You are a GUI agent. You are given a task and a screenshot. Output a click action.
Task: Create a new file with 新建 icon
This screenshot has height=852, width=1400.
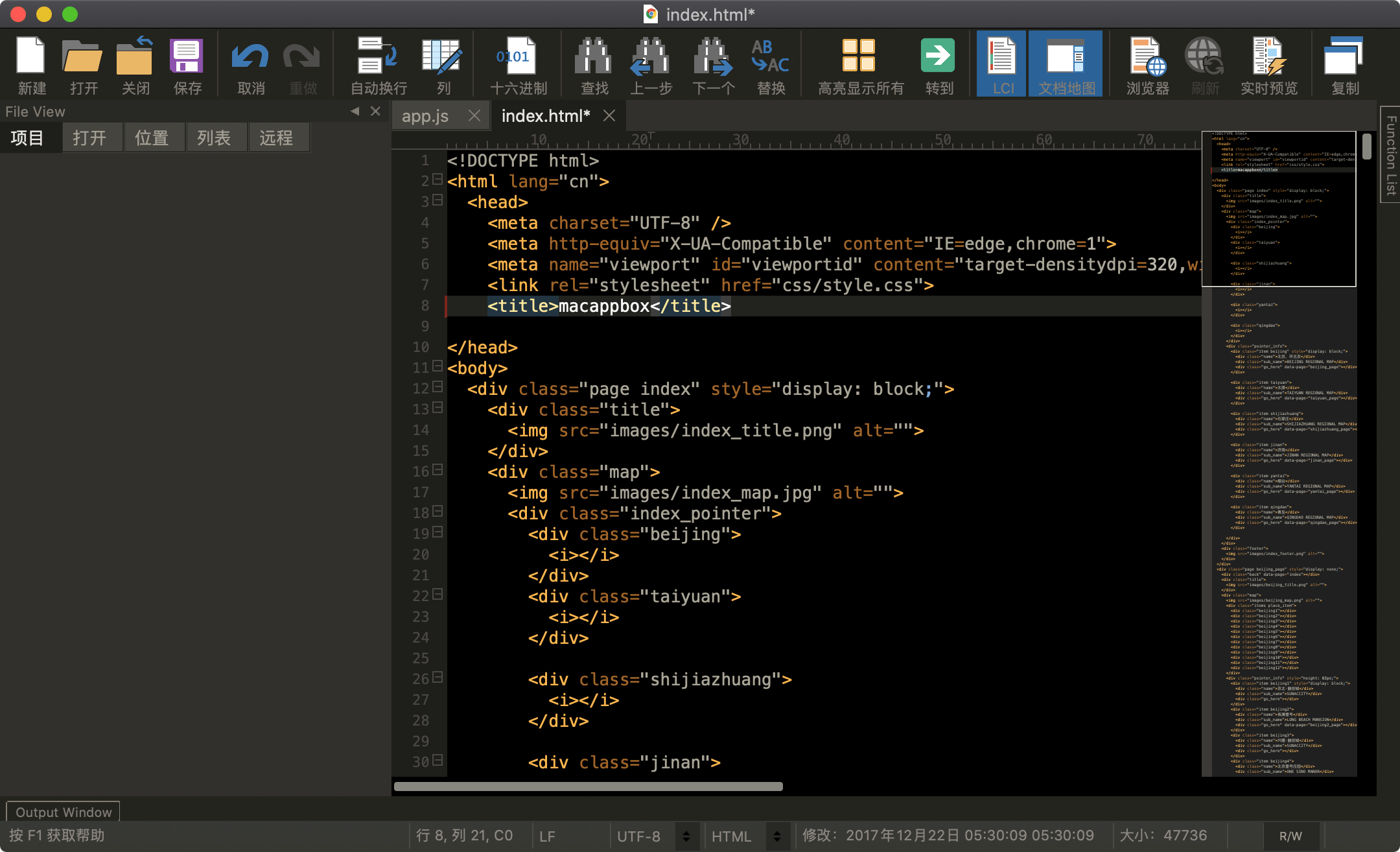31,65
